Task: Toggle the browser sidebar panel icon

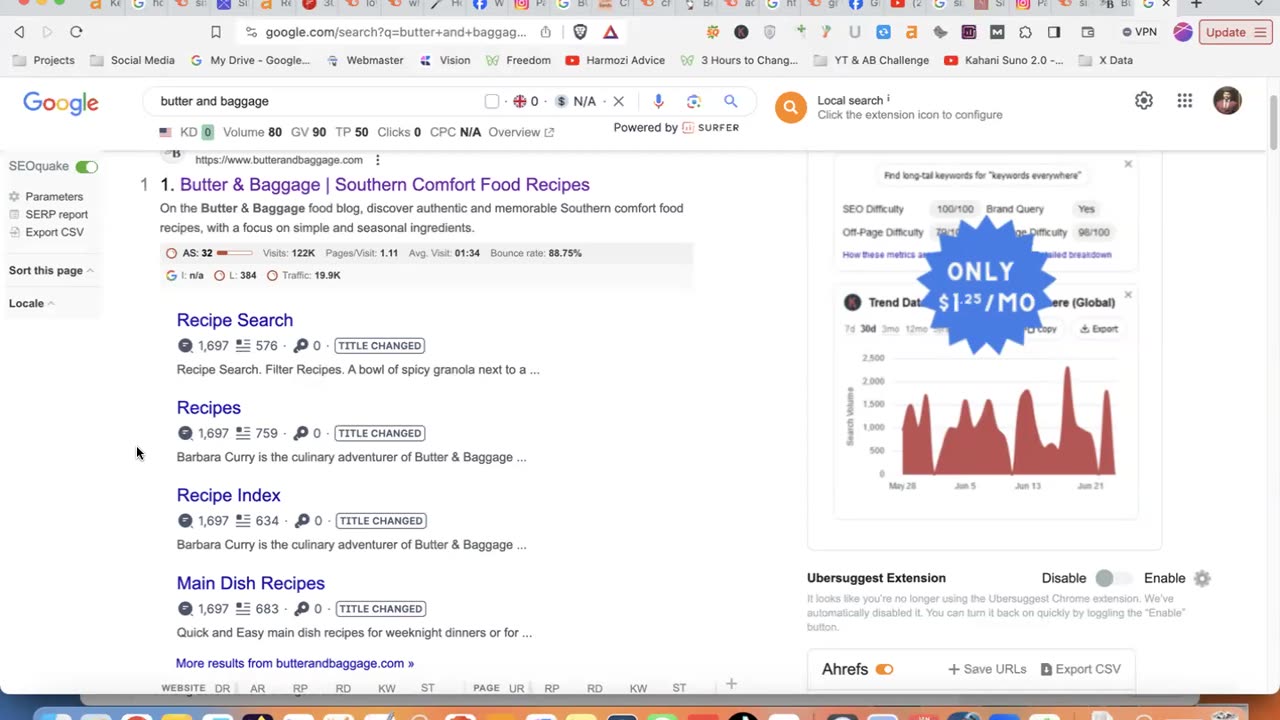Action: pos(1054,32)
